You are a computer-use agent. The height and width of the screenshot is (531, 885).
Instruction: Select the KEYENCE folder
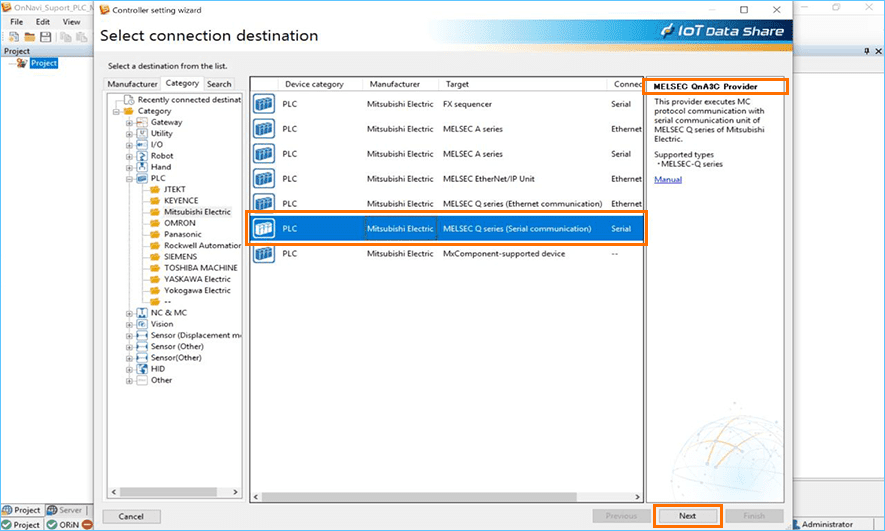pyautogui.click(x=181, y=201)
